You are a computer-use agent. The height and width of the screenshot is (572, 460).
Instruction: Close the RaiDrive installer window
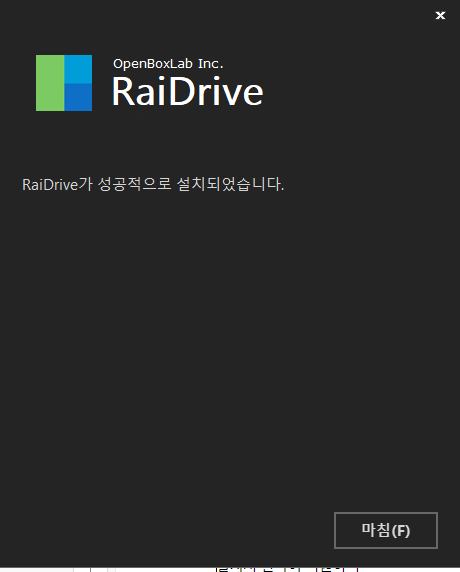click(440, 15)
